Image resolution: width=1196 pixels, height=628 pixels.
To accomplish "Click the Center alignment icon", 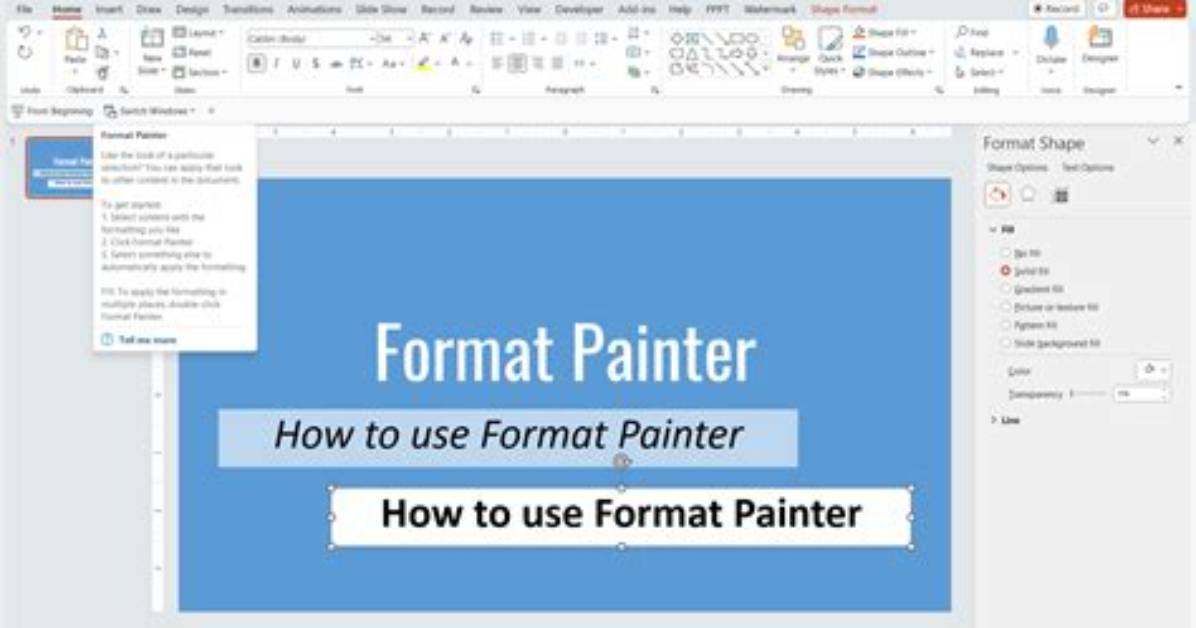I will tap(517, 64).
